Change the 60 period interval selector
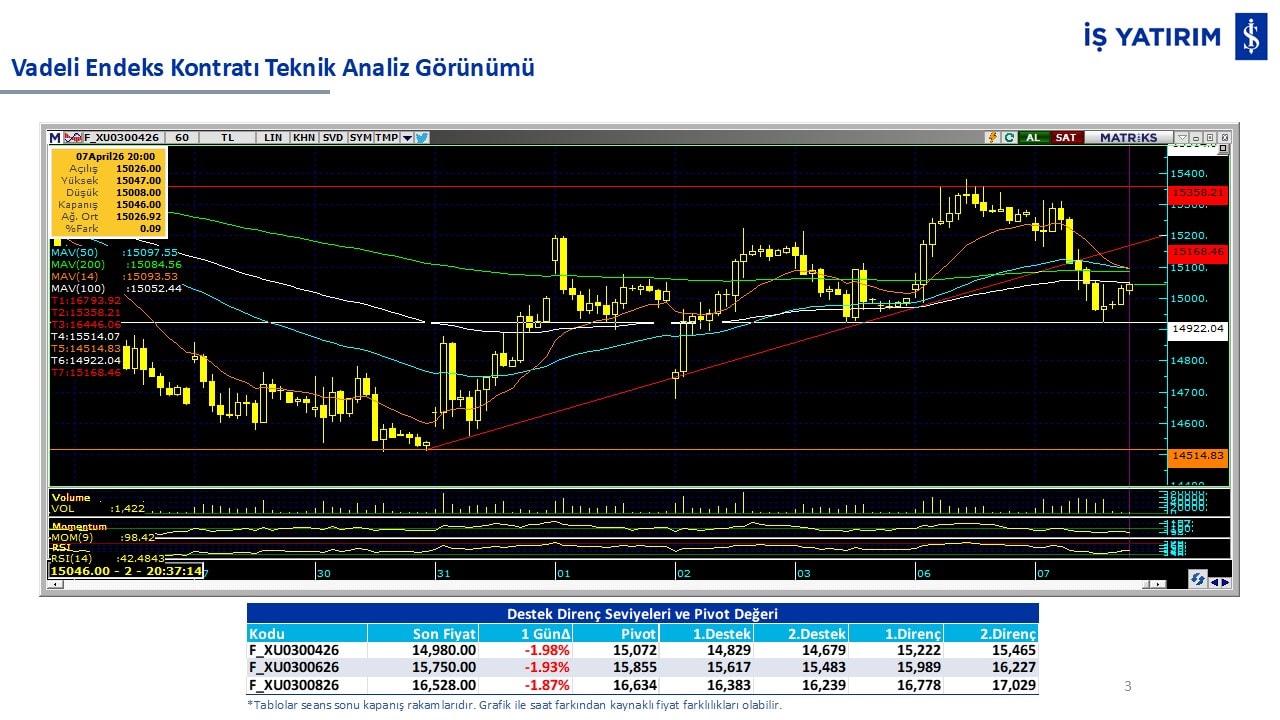This screenshot has height=720, width=1280. pos(182,137)
